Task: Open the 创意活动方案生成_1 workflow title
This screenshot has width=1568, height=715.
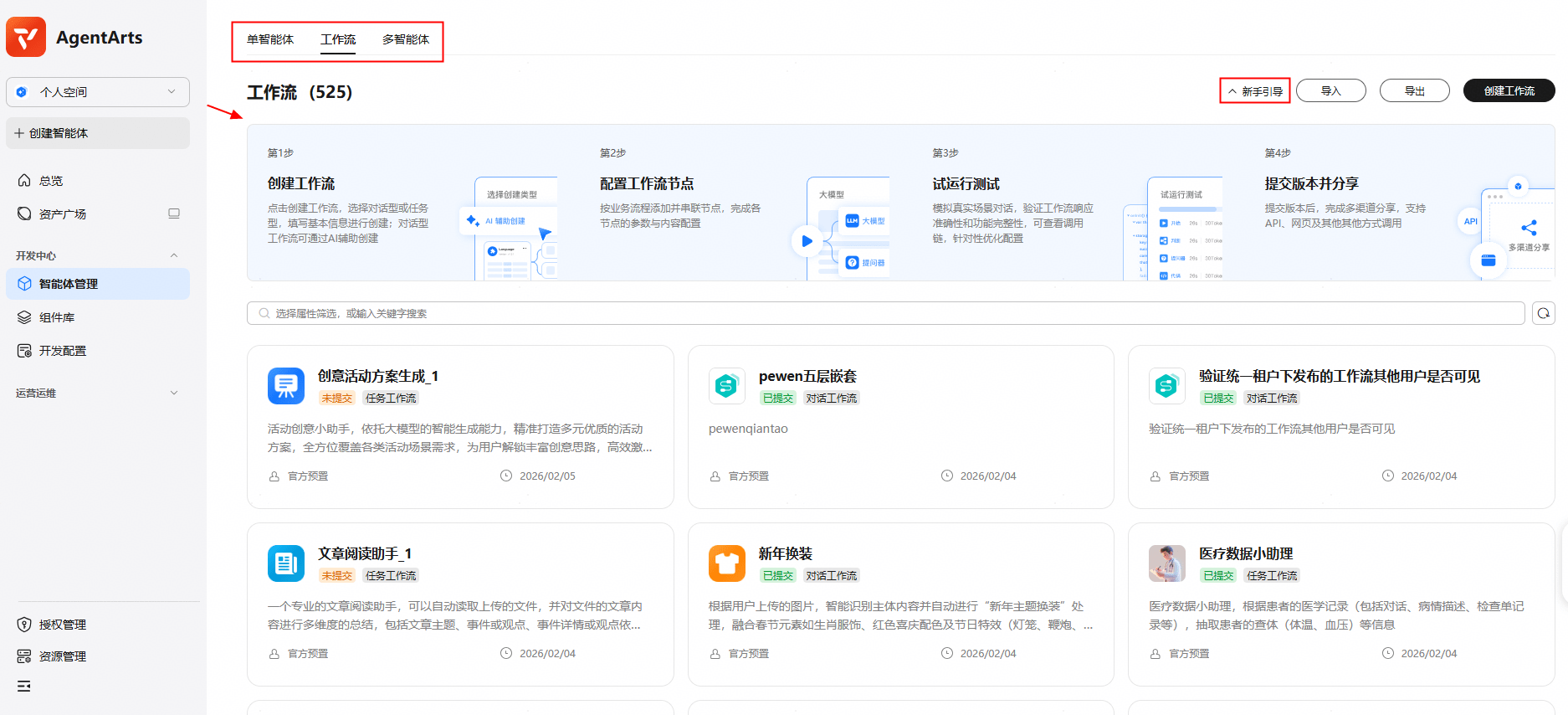Action: [378, 377]
